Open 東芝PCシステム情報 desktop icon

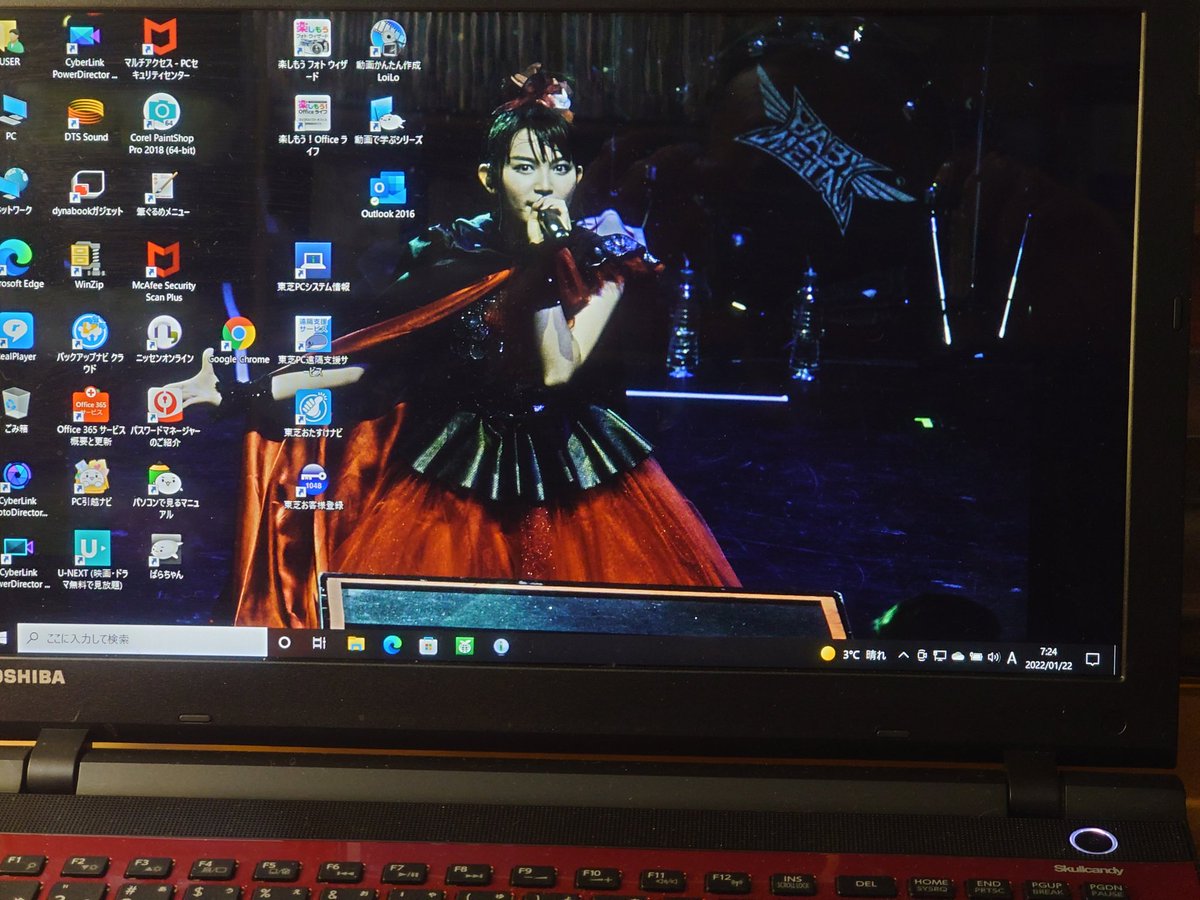coord(313,267)
